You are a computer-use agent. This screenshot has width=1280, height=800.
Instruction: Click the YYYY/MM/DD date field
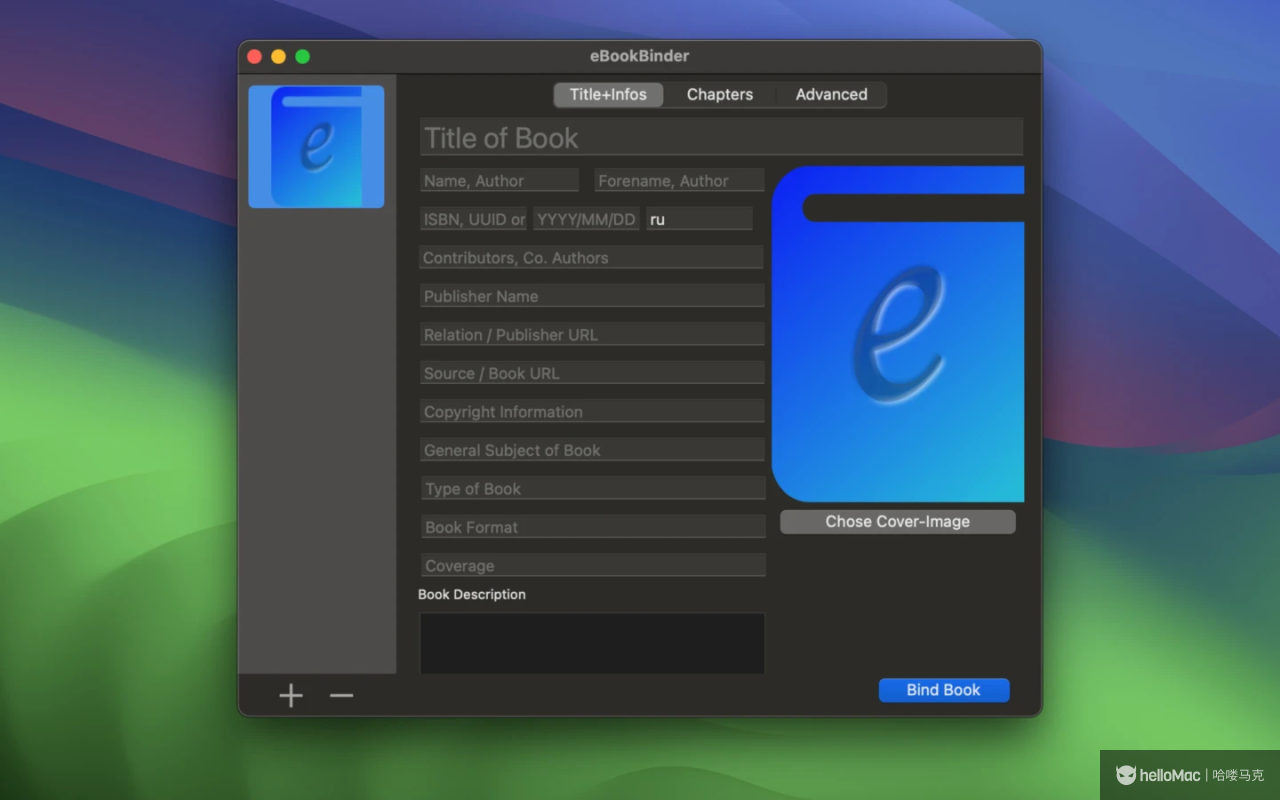586,219
